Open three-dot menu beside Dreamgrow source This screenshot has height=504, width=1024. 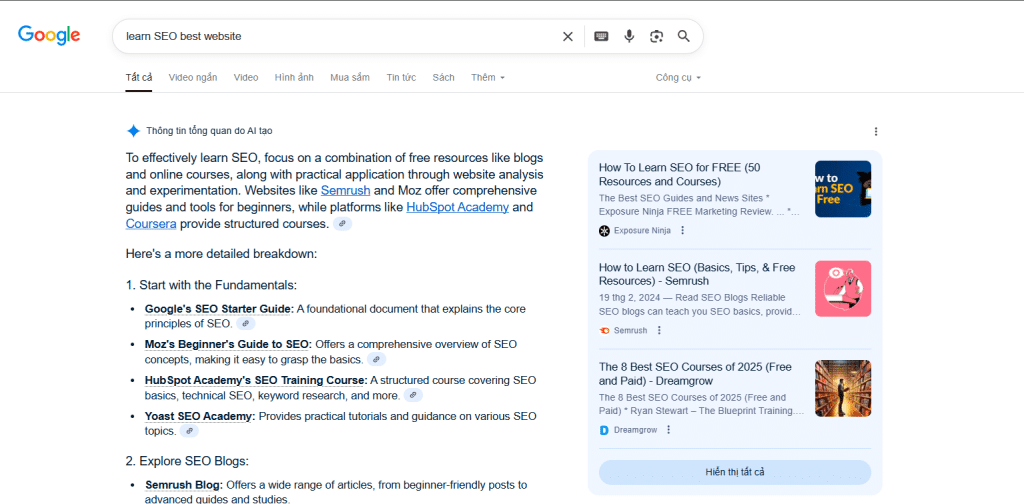tap(669, 430)
